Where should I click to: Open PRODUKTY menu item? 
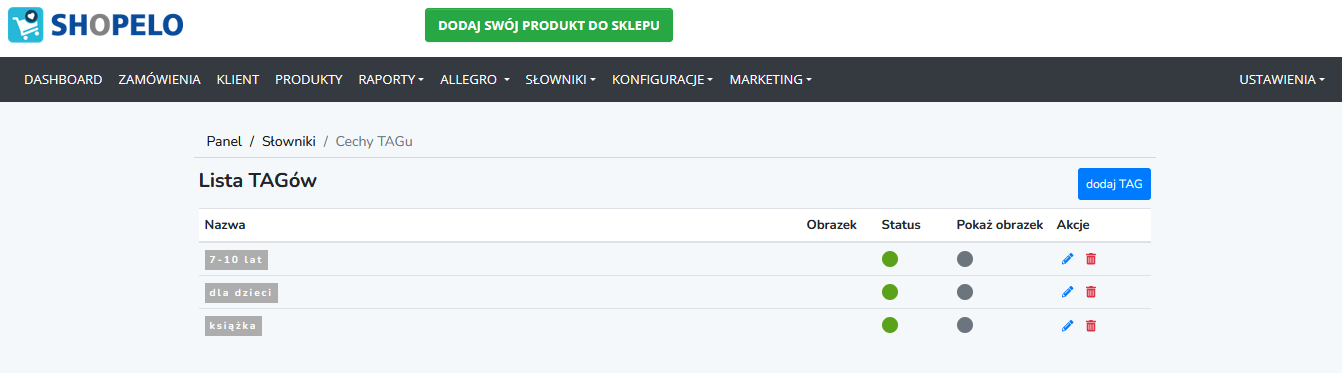[309, 79]
